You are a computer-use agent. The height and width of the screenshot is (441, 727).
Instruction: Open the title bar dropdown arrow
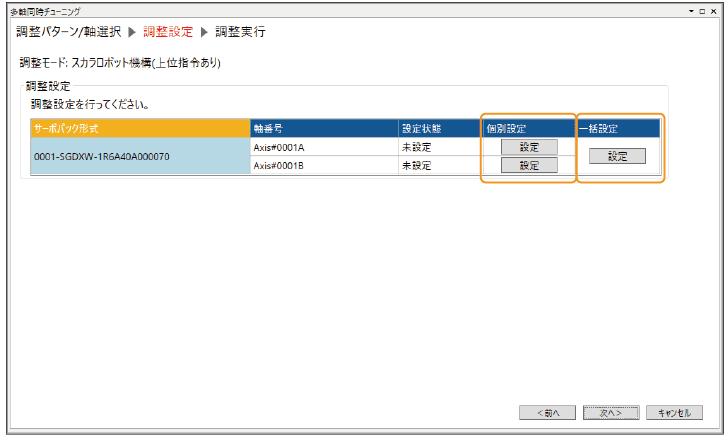pyautogui.click(x=690, y=9)
